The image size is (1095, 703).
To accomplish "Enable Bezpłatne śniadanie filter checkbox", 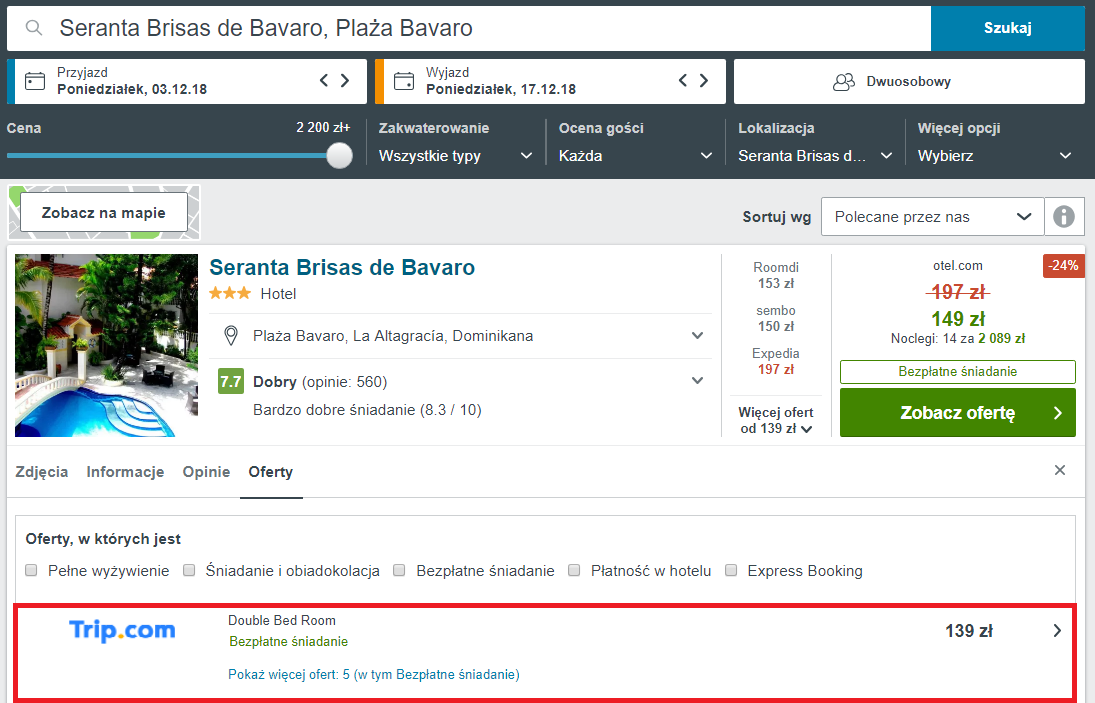I will pyautogui.click(x=399, y=570).
